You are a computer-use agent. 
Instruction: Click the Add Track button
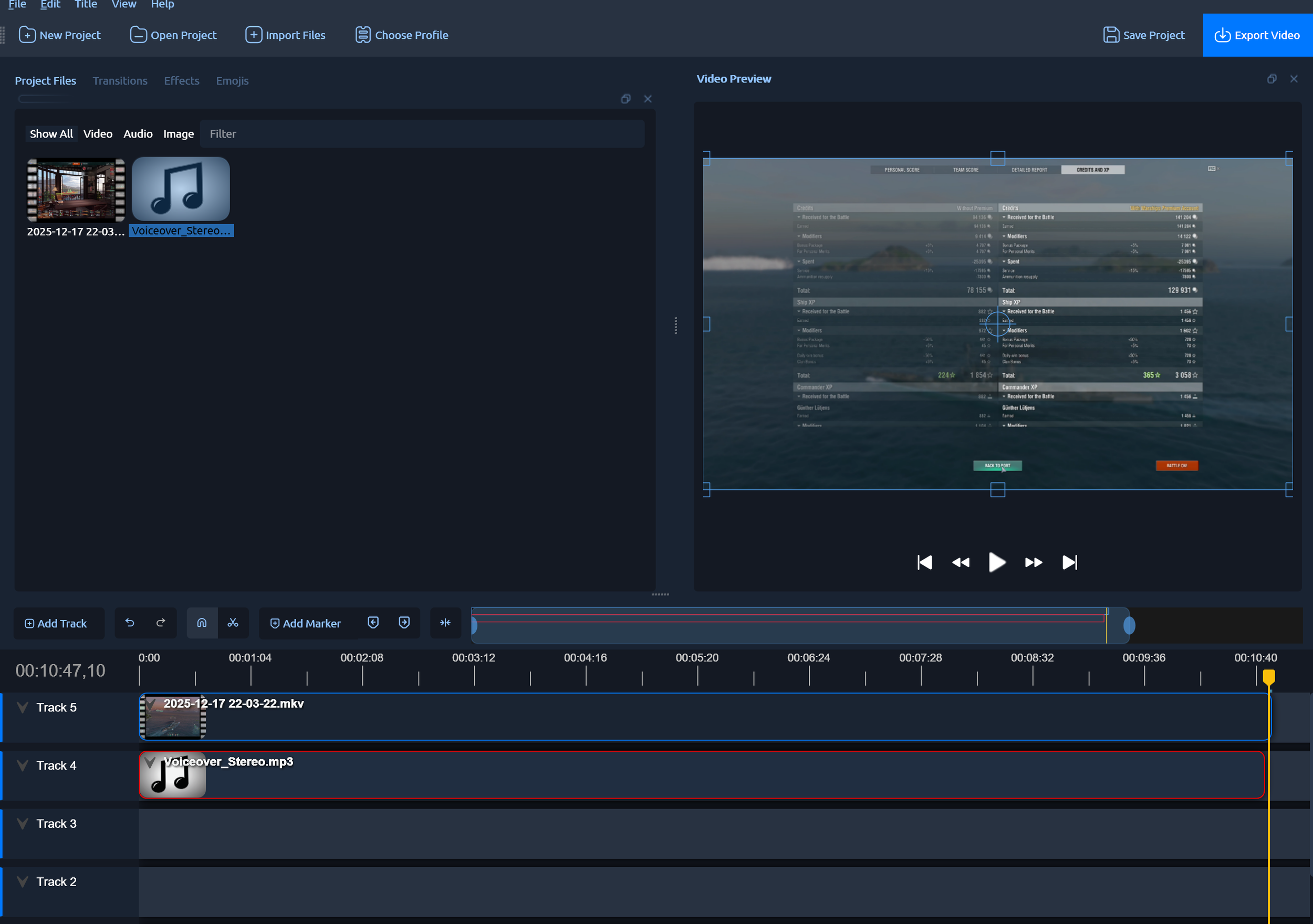tap(57, 623)
